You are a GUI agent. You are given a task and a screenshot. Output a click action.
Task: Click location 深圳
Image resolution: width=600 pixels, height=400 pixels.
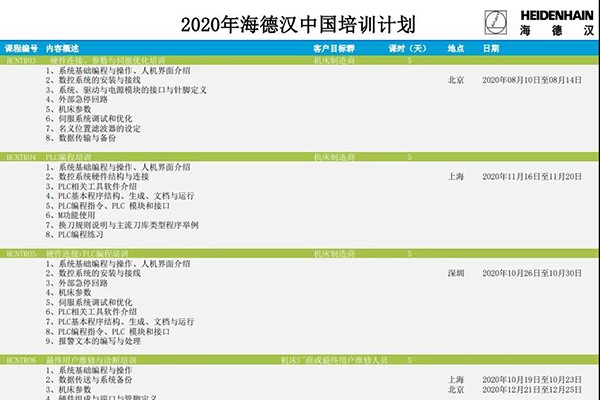point(456,273)
